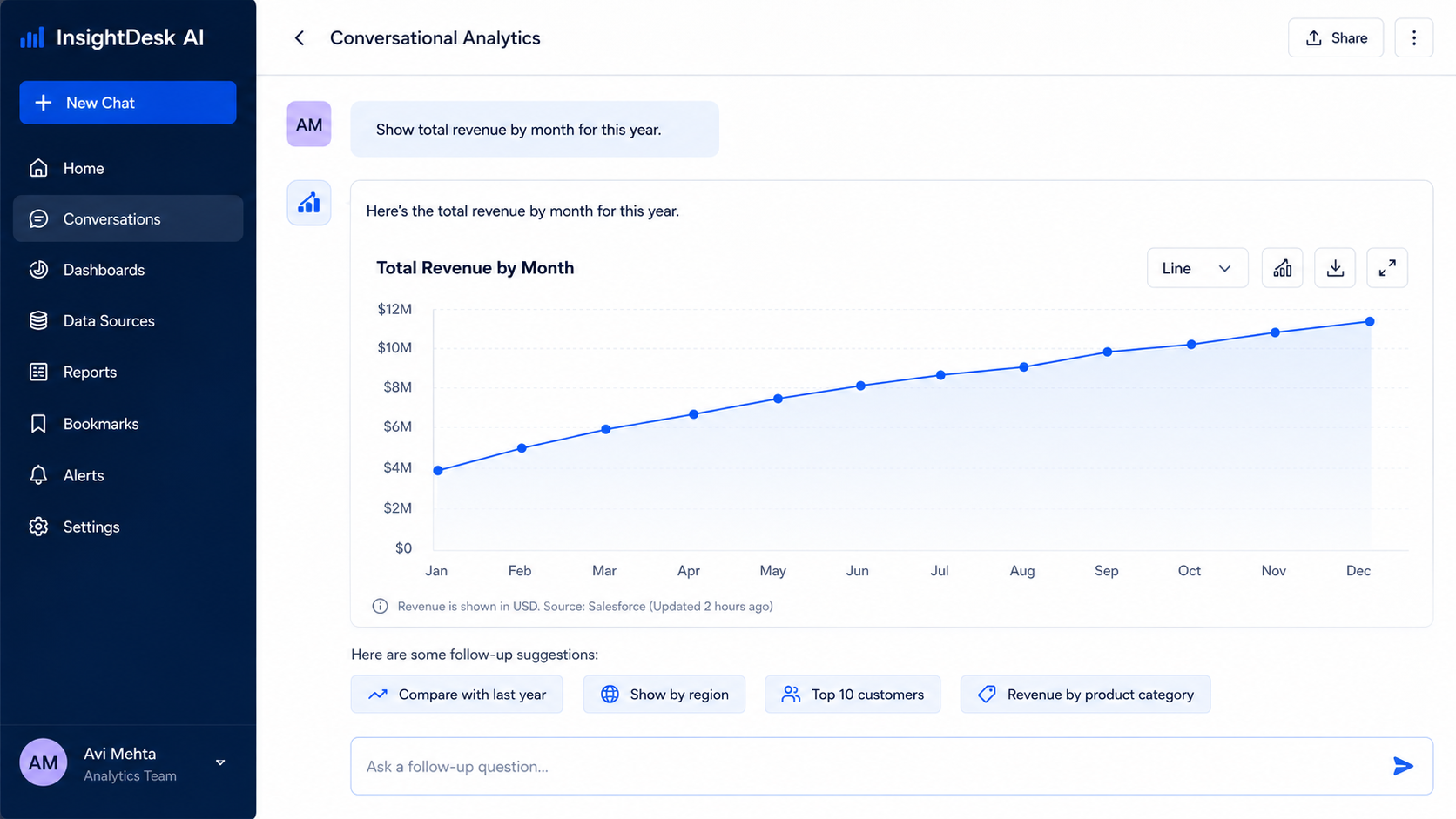Open the Dashboards page
The width and height of the screenshot is (1456, 819).
[x=128, y=270]
